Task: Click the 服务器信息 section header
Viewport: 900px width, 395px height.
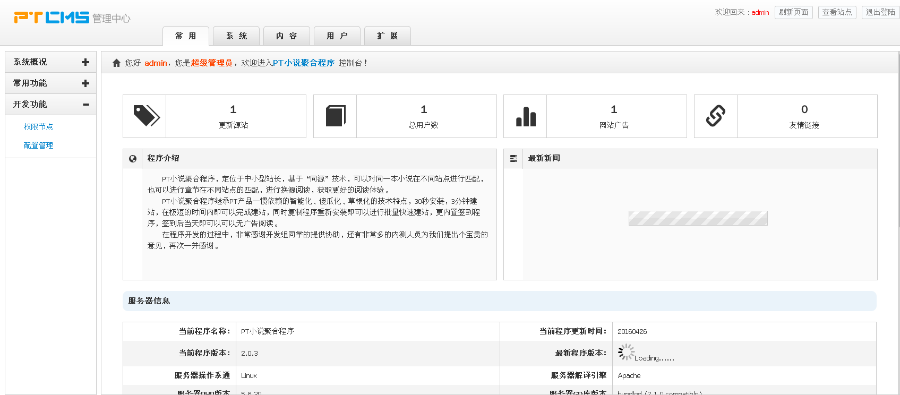Action: (x=499, y=301)
